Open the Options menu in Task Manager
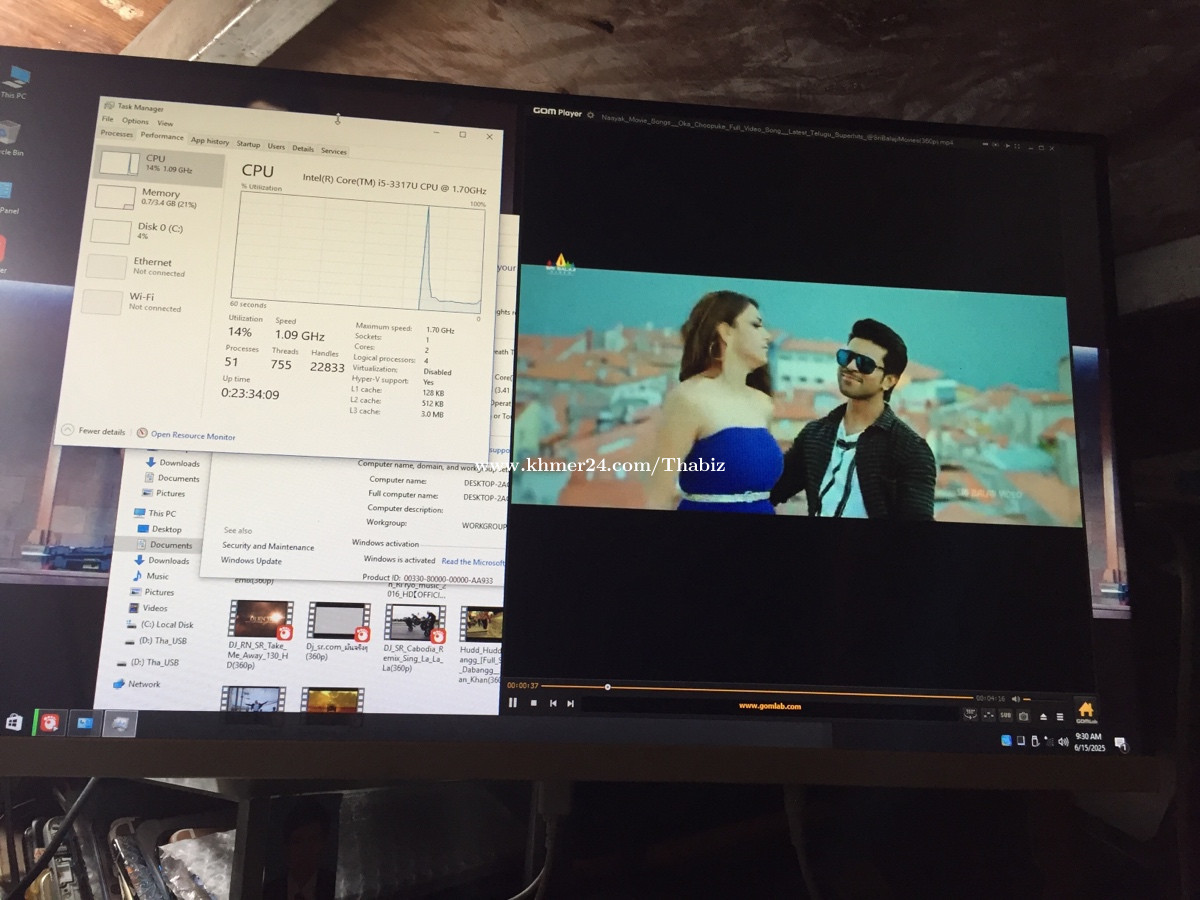1200x900 pixels. (135, 121)
